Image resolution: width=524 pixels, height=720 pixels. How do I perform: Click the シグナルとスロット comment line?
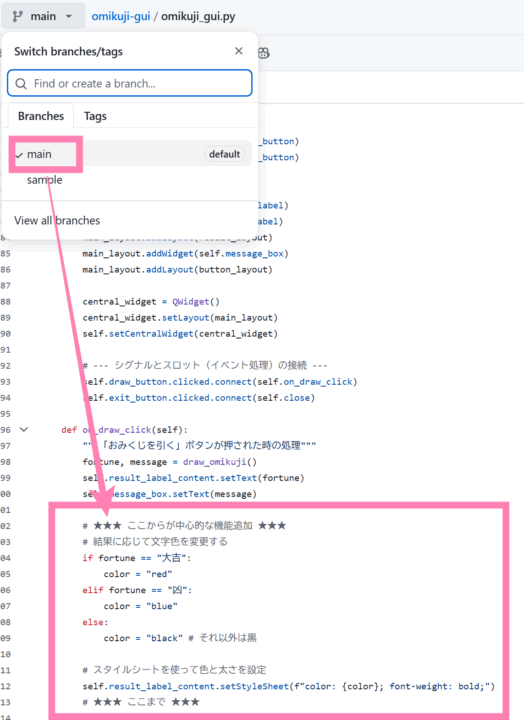point(205,366)
